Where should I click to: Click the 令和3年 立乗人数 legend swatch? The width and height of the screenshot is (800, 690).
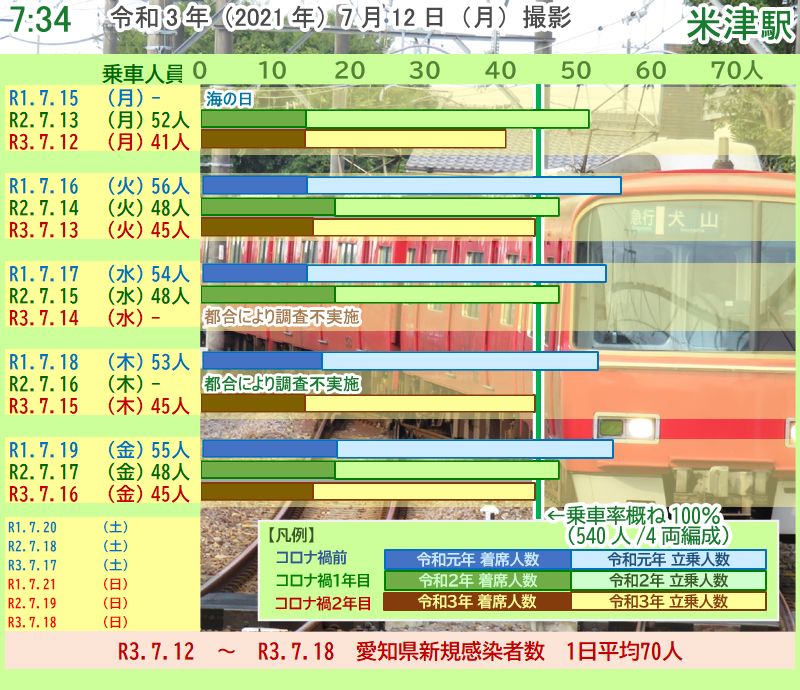[x=668, y=601]
